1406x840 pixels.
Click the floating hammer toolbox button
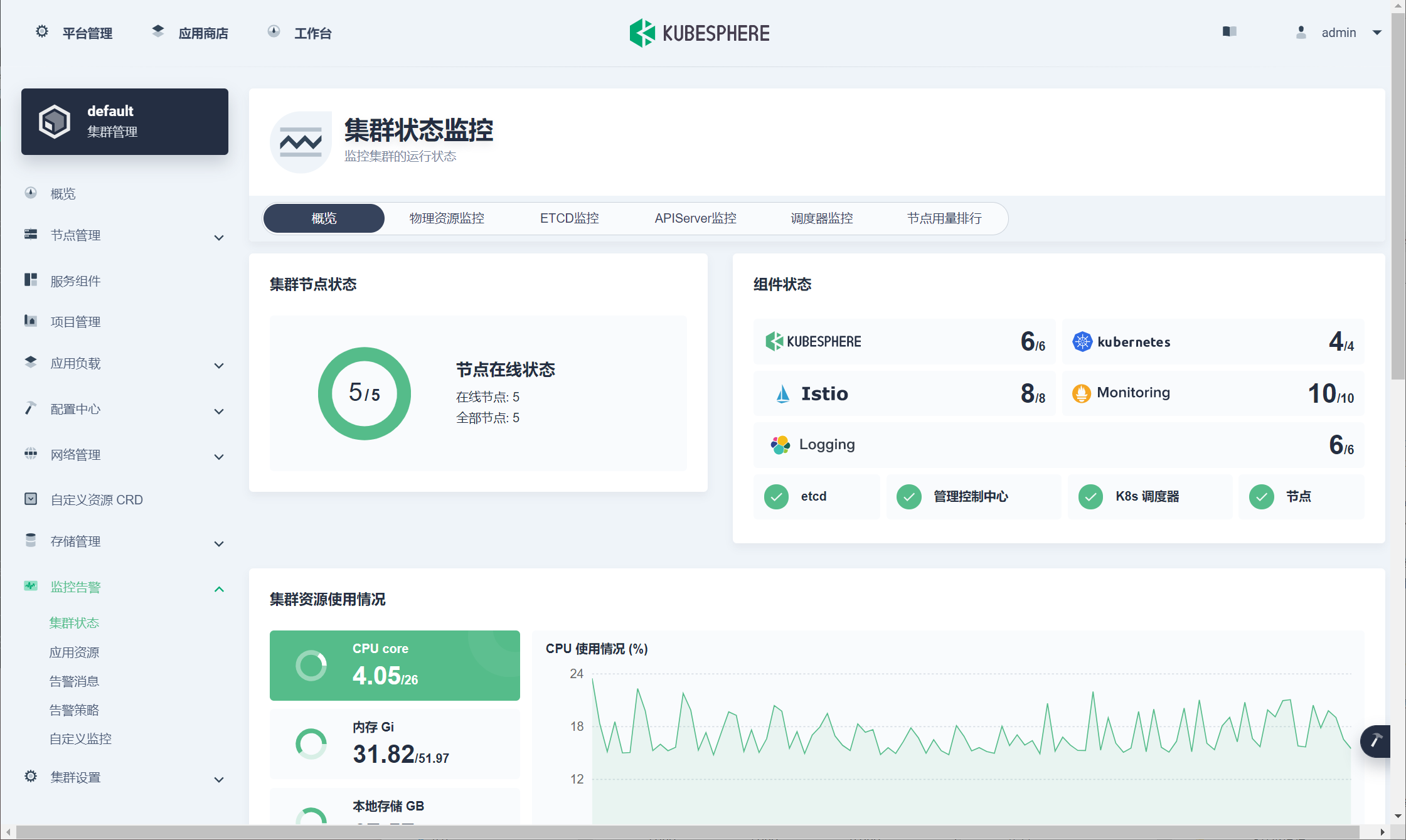(x=1376, y=741)
